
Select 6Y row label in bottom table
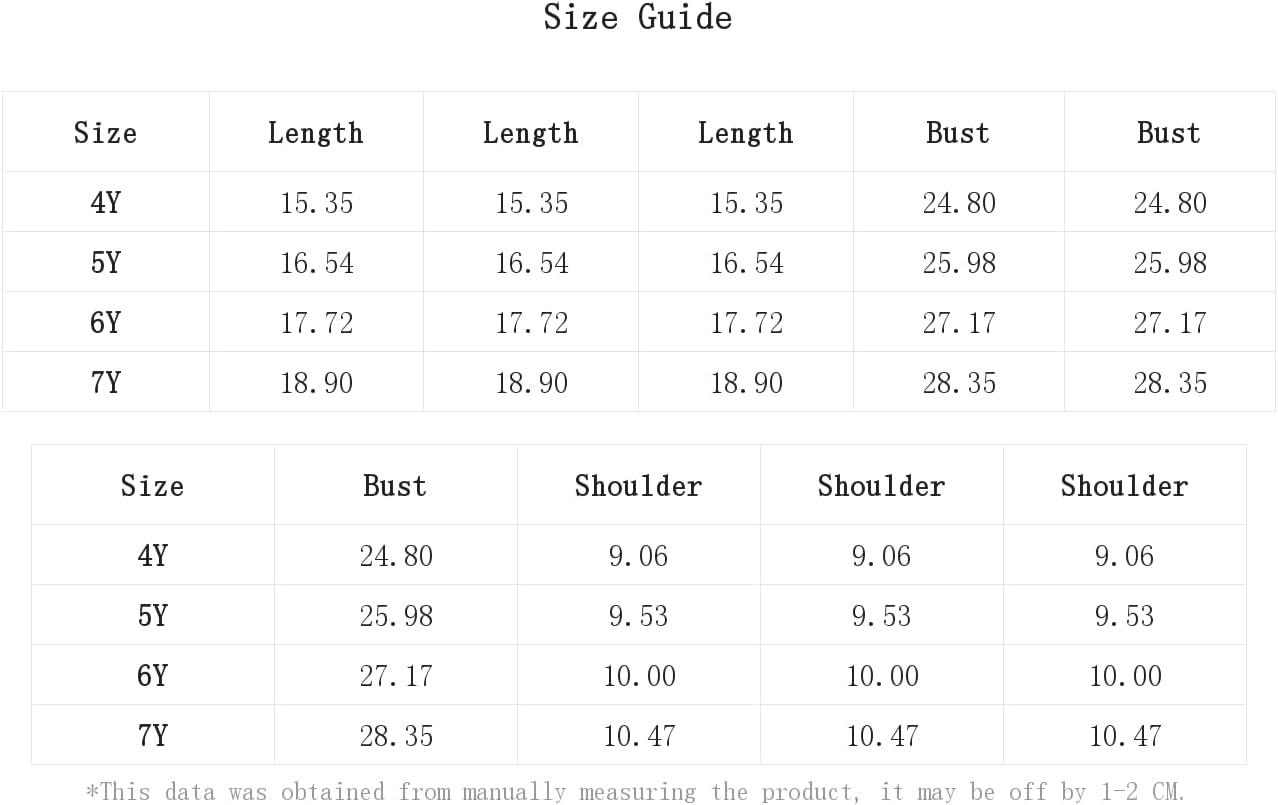tap(152, 675)
